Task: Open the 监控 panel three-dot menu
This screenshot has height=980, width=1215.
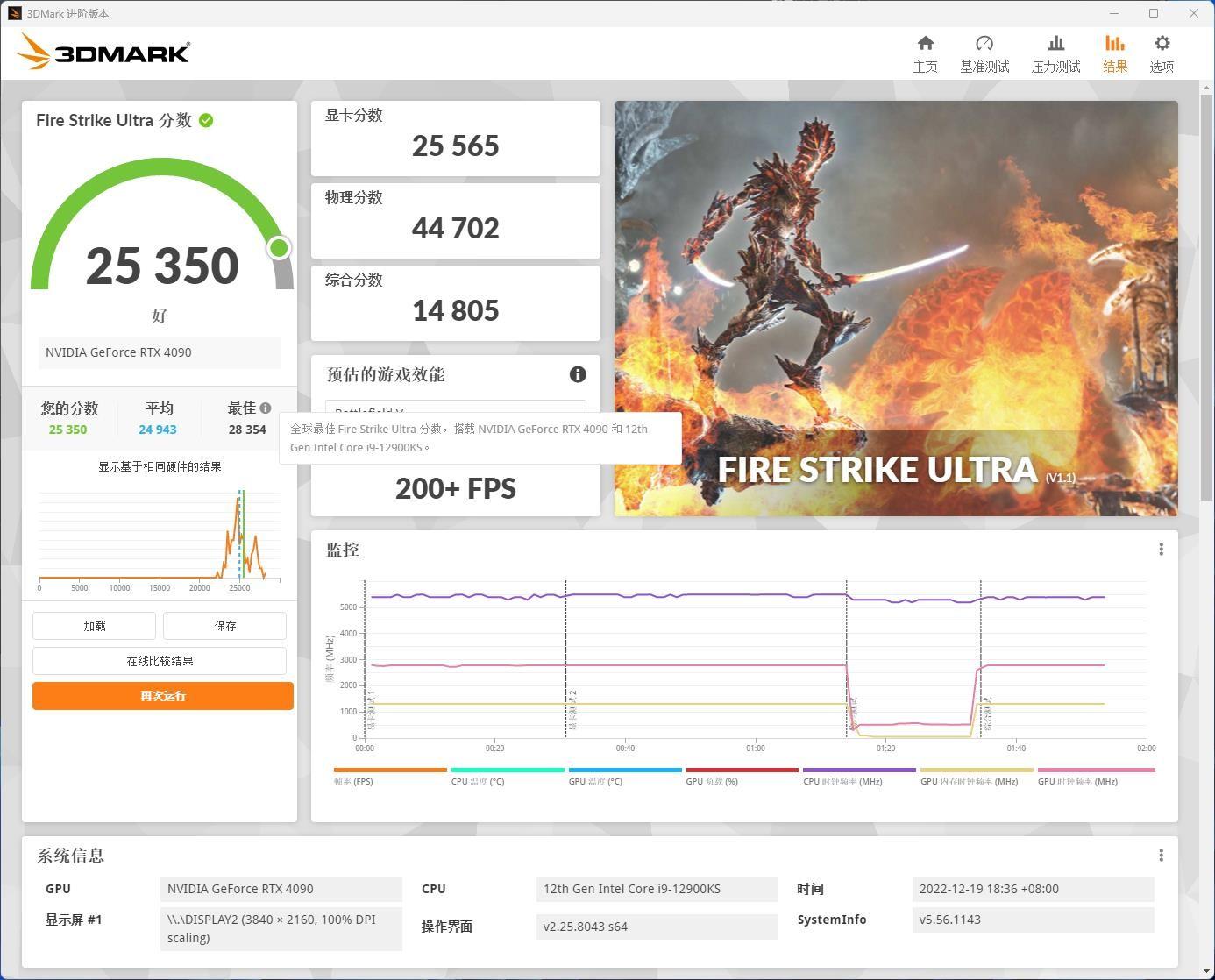Action: pos(1161,550)
